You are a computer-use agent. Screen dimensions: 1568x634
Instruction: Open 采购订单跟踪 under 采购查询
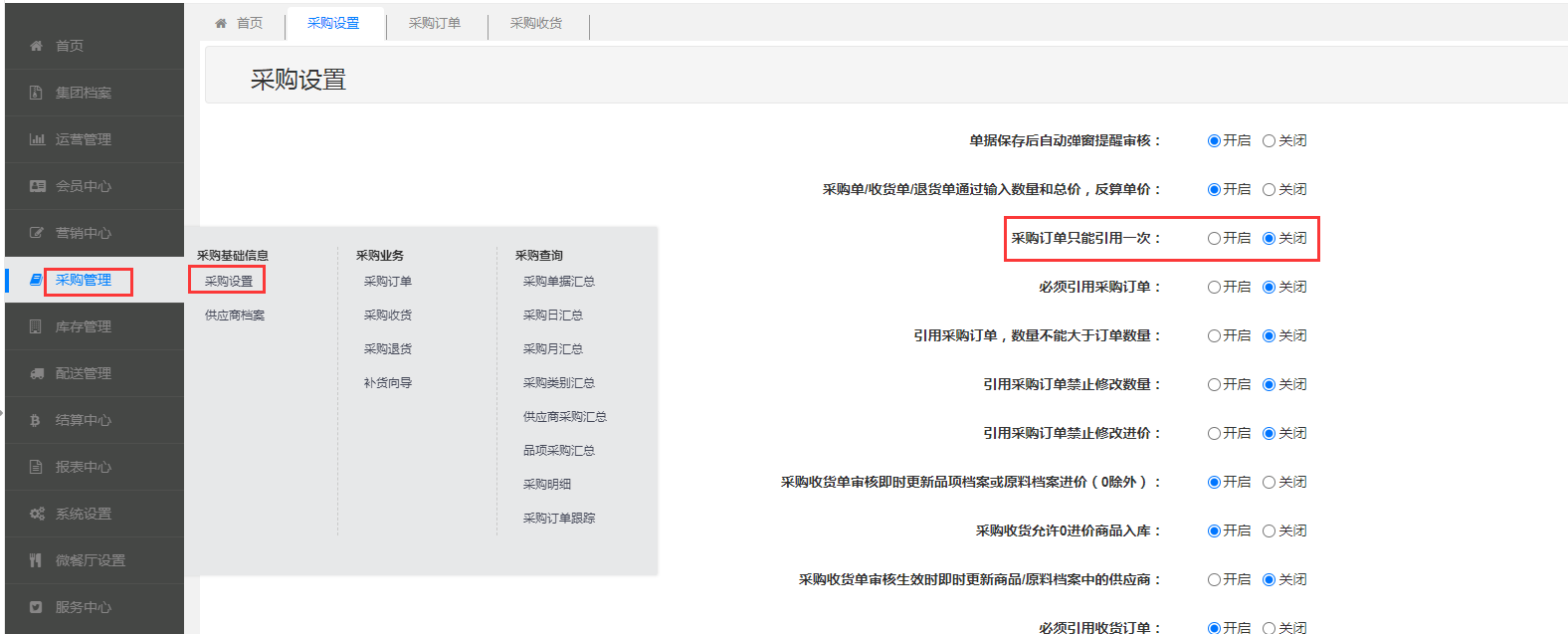tap(559, 519)
